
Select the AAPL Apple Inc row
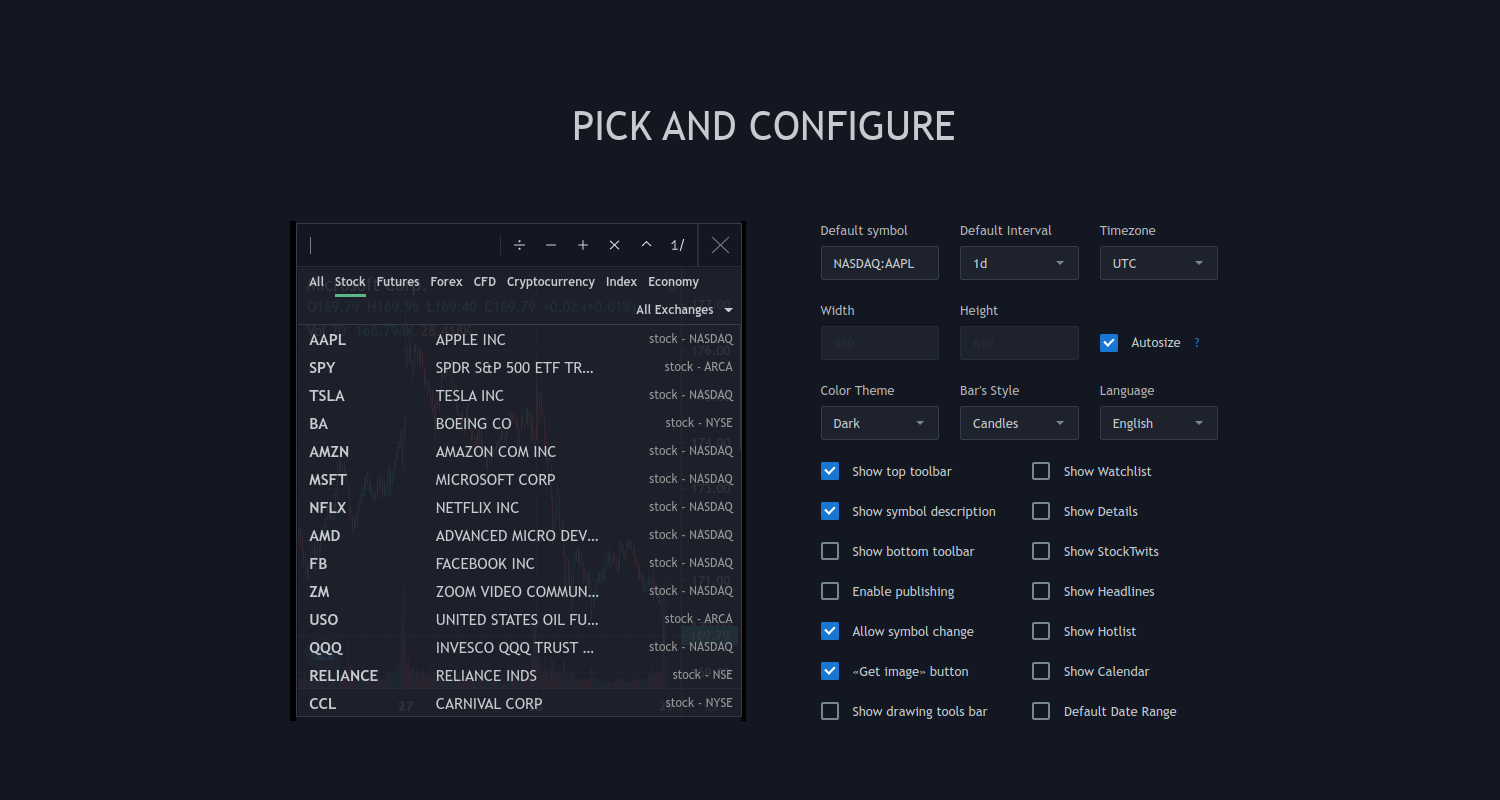[518, 339]
